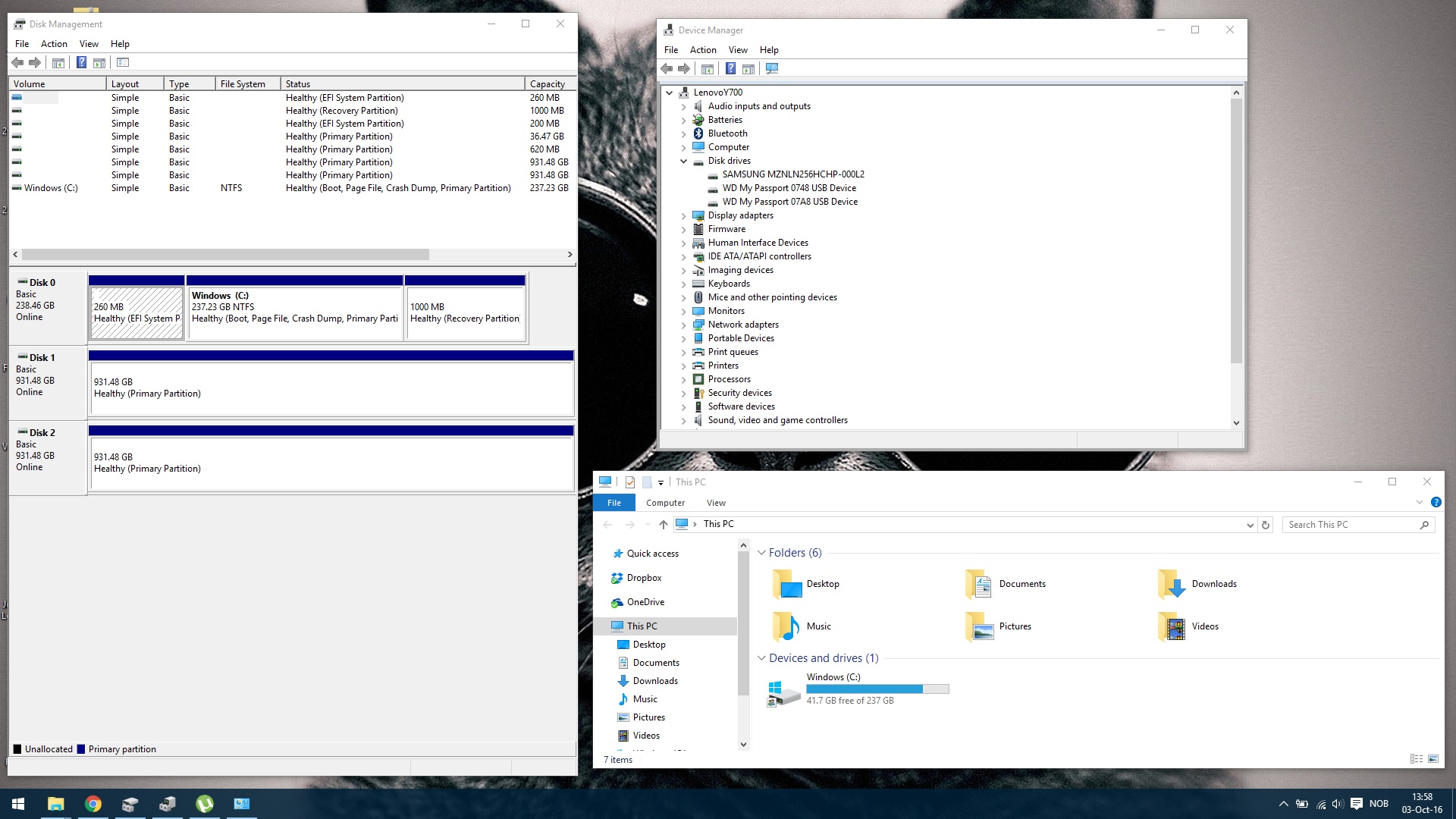Click the Windows (C:) drive usage bar
Viewport: 1456px width, 819px height.
877,689
